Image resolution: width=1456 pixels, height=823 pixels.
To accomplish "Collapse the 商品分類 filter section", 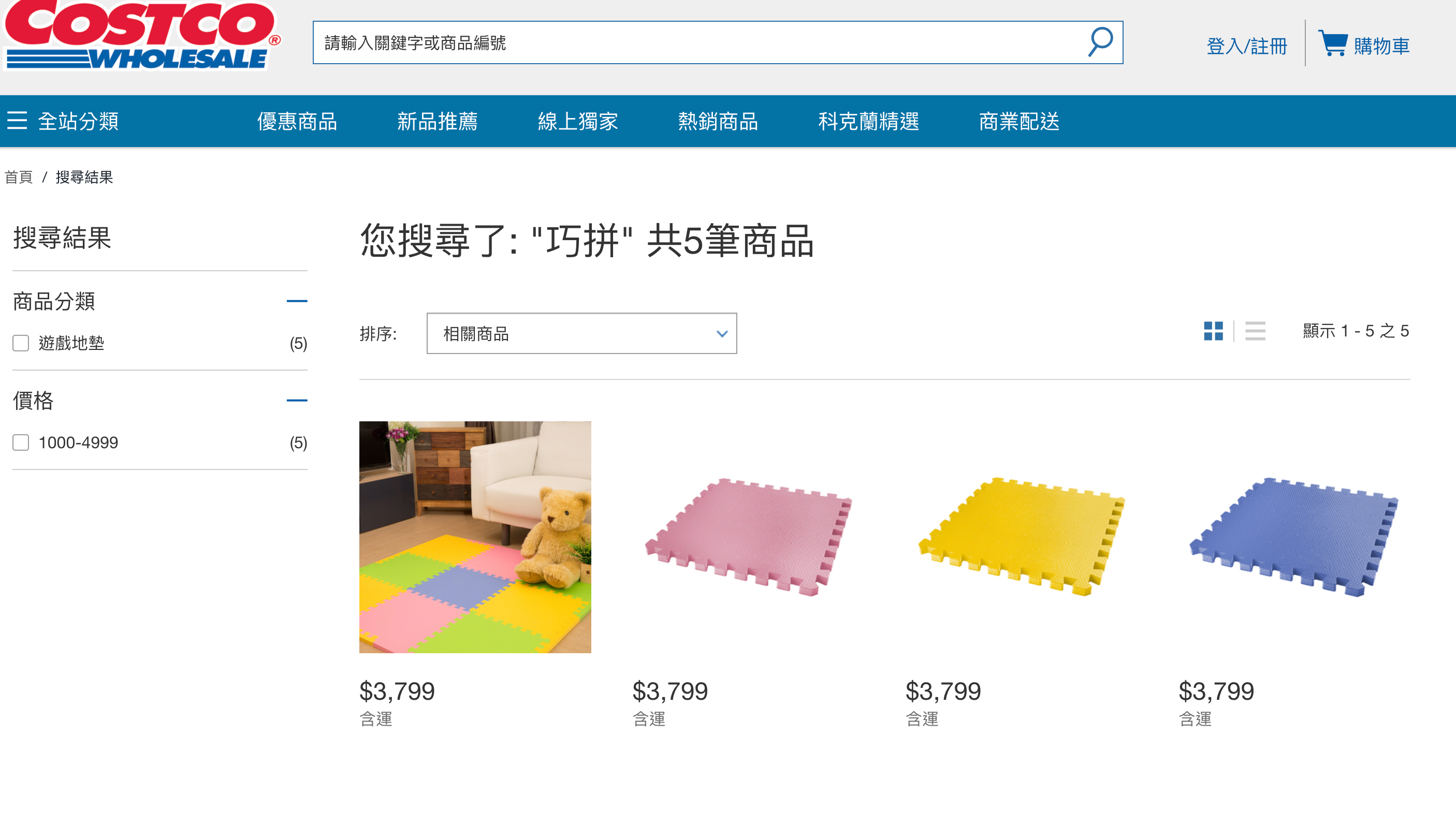I will pyautogui.click(x=296, y=301).
